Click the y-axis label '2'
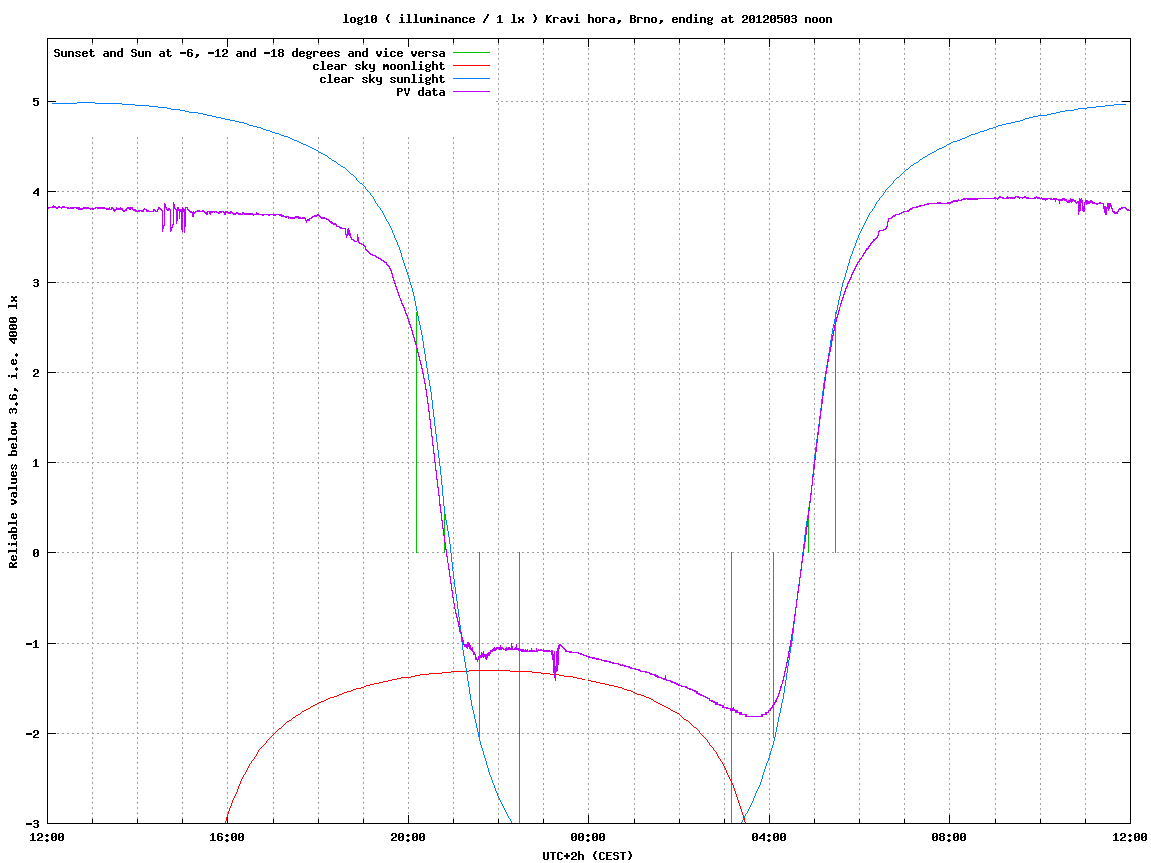Image resolution: width=1151 pixels, height=863 pixels. 36,373
